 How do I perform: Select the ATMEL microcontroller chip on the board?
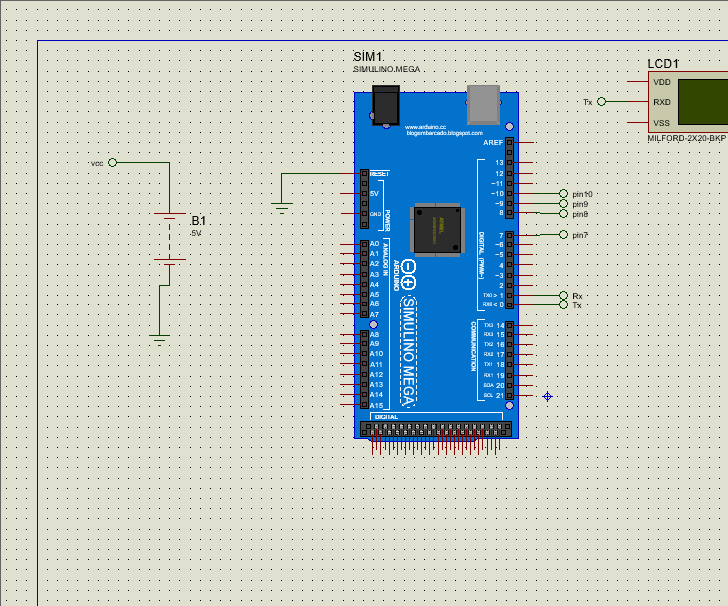click(x=437, y=229)
